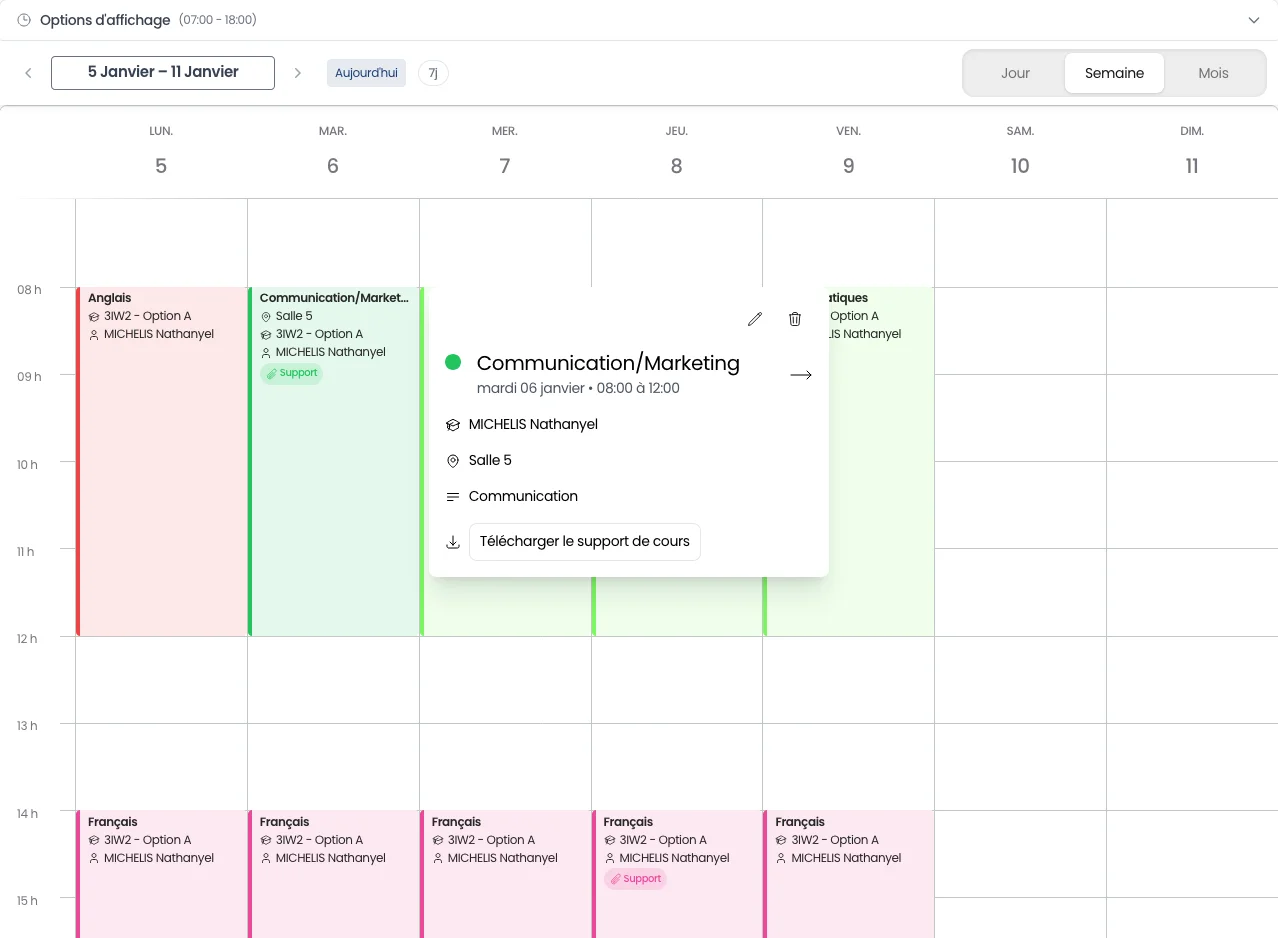1278x938 pixels.
Task: Click MICHELIS Nathanyel in the popup
Action: 533,425
